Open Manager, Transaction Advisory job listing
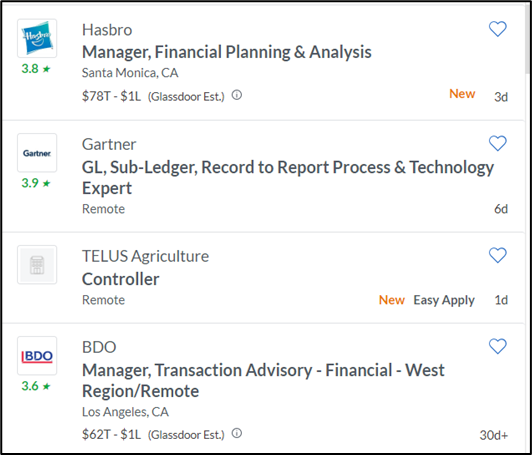The image size is (532, 455). tap(263, 380)
